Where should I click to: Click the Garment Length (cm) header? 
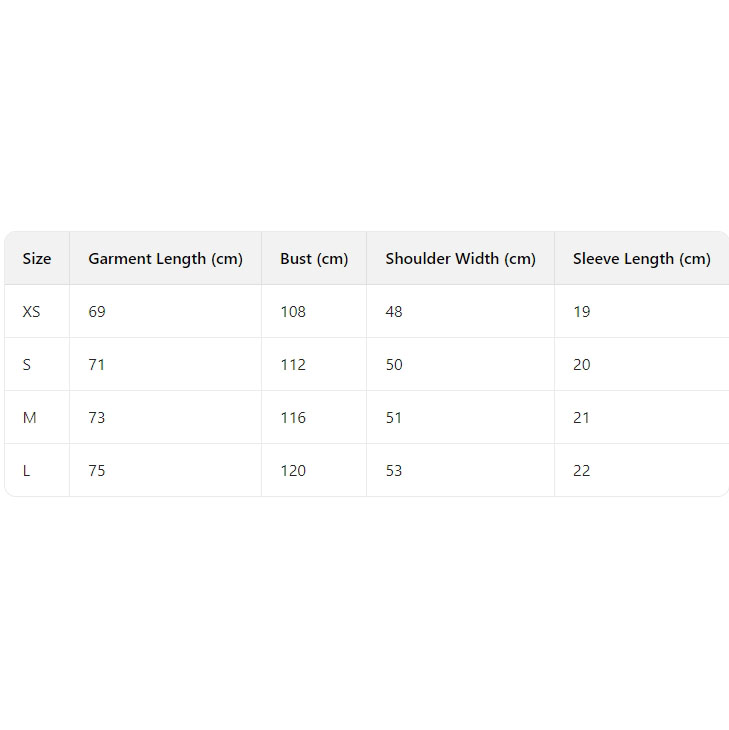pos(165,259)
